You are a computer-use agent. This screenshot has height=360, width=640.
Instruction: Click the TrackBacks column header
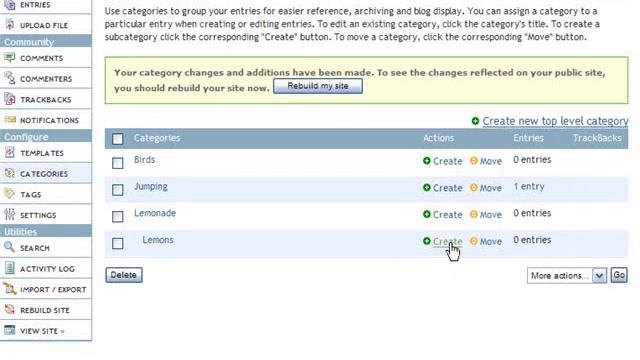click(x=597, y=138)
